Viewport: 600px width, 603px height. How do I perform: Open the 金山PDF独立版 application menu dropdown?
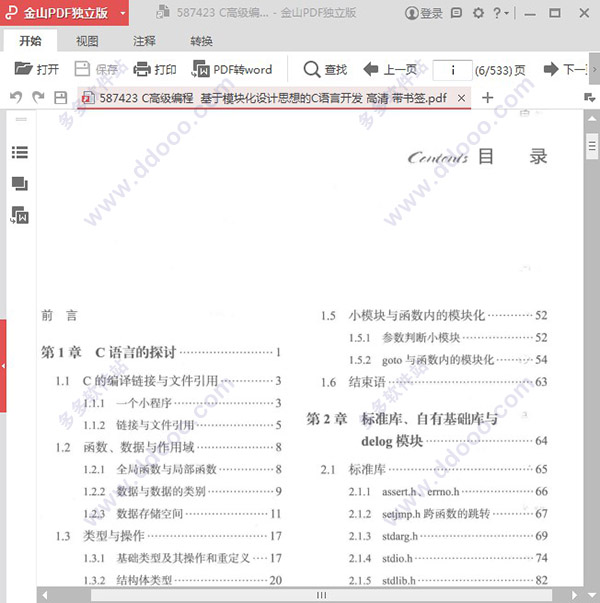(123, 13)
